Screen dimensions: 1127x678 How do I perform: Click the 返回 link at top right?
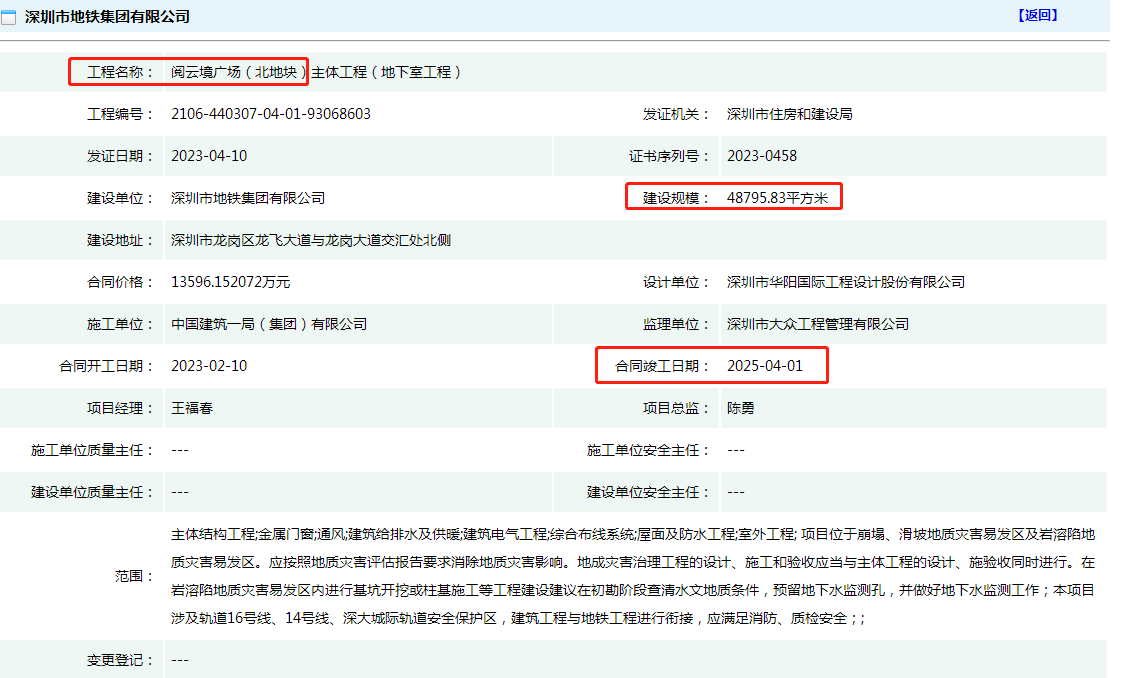point(1037,15)
